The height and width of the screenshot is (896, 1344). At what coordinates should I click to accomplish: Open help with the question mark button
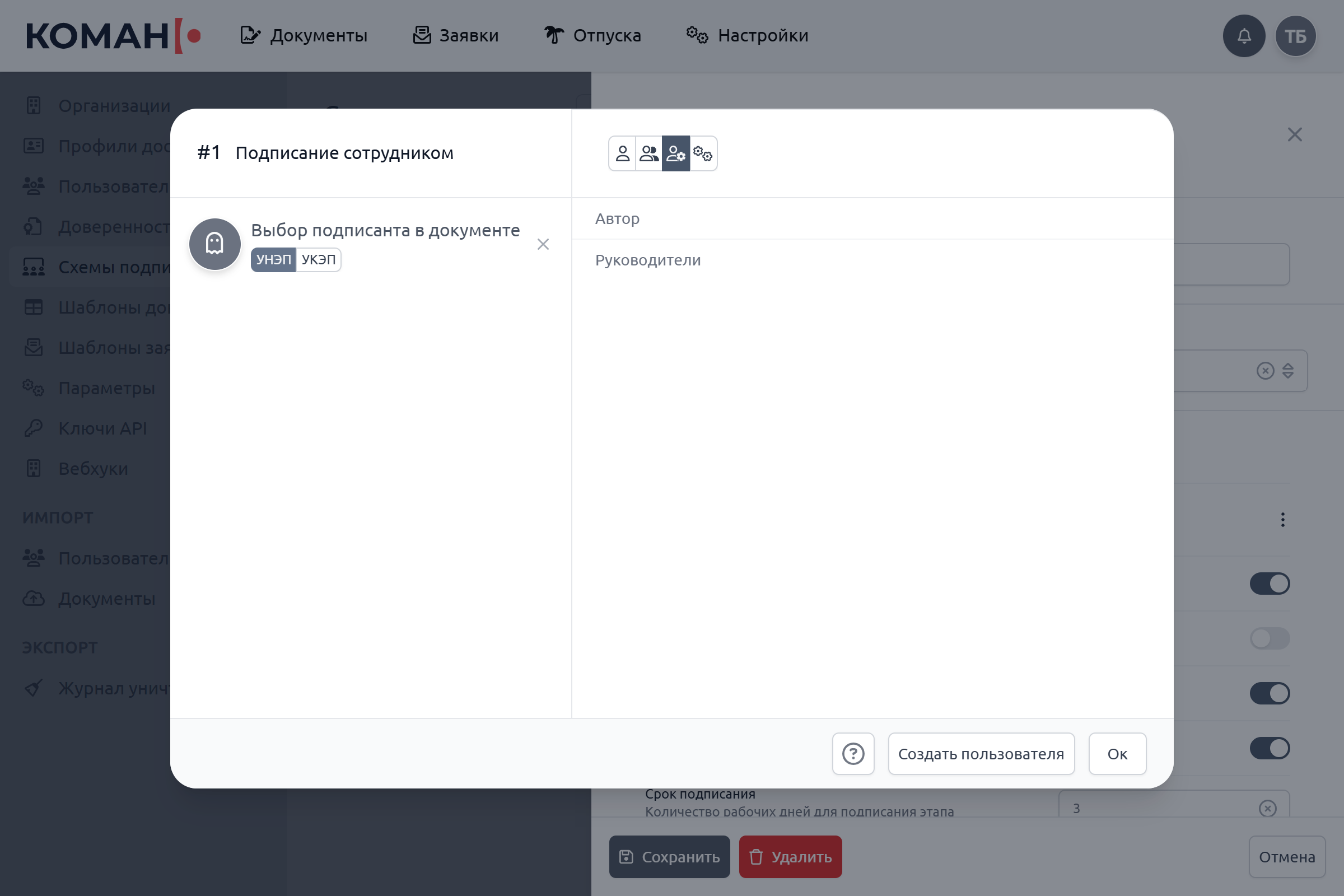point(853,754)
